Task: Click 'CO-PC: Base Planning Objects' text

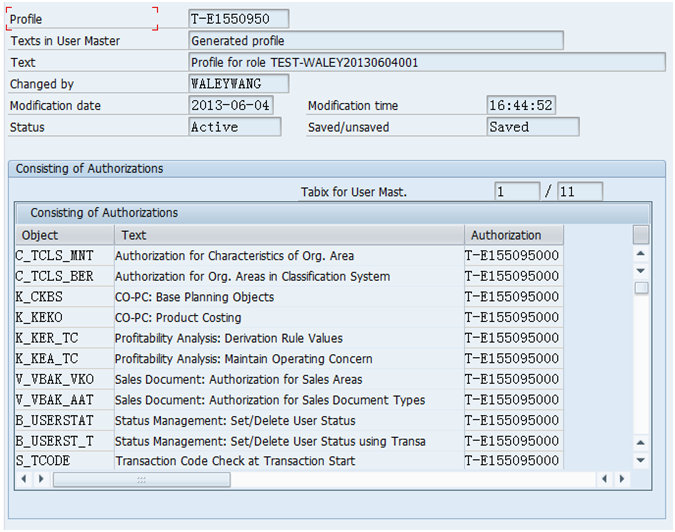Action: 194,297
